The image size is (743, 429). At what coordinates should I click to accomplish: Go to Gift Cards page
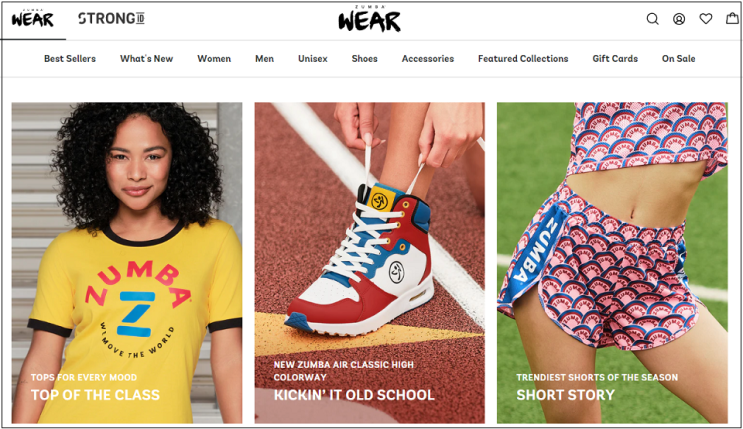tap(615, 59)
